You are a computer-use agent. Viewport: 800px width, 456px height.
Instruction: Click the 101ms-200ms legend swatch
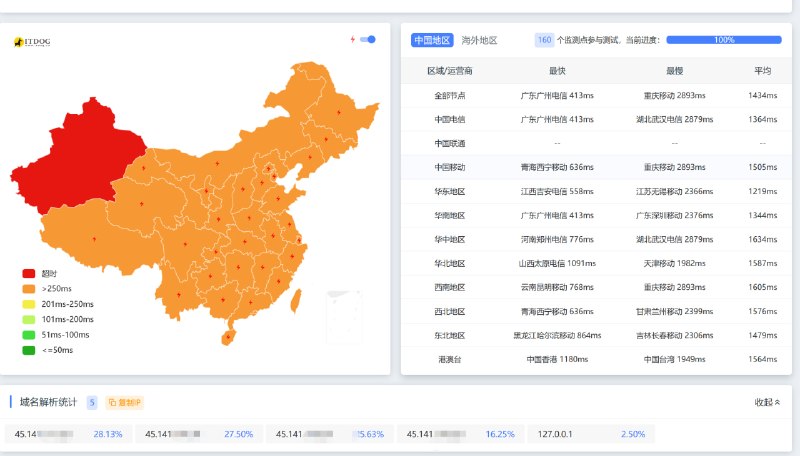click(29, 319)
